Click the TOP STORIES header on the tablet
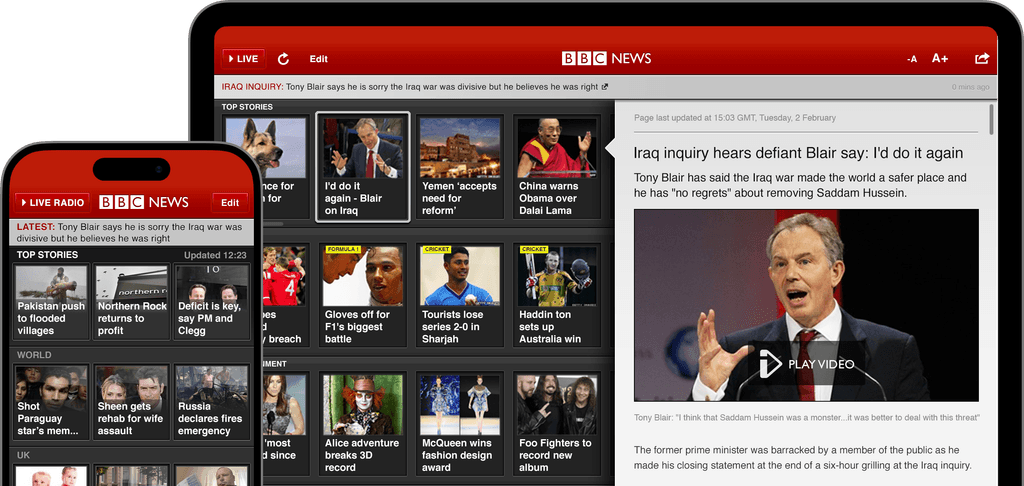The width and height of the screenshot is (1024, 486). 247,106
